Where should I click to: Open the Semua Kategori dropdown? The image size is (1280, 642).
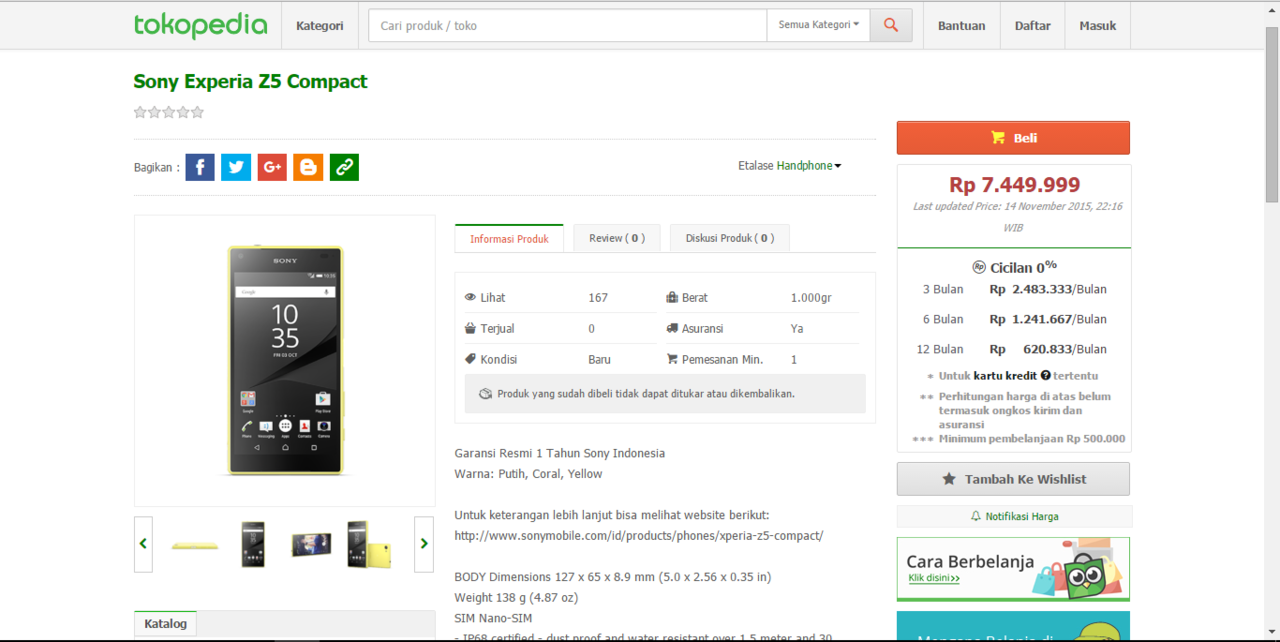(818, 25)
